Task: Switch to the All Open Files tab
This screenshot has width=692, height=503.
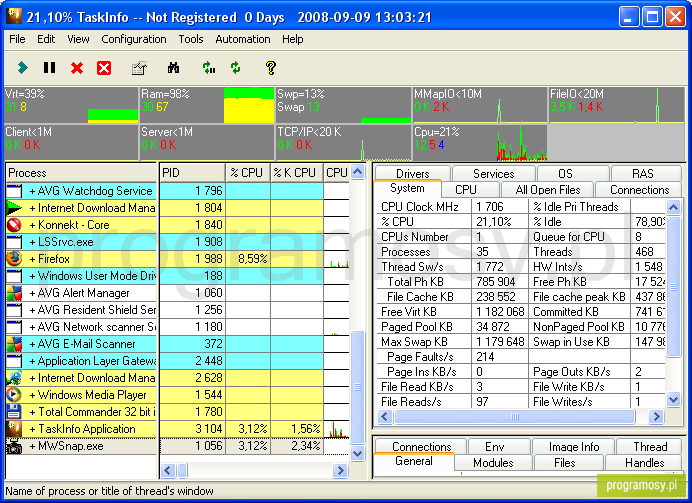Action: [x=548, y=190]
